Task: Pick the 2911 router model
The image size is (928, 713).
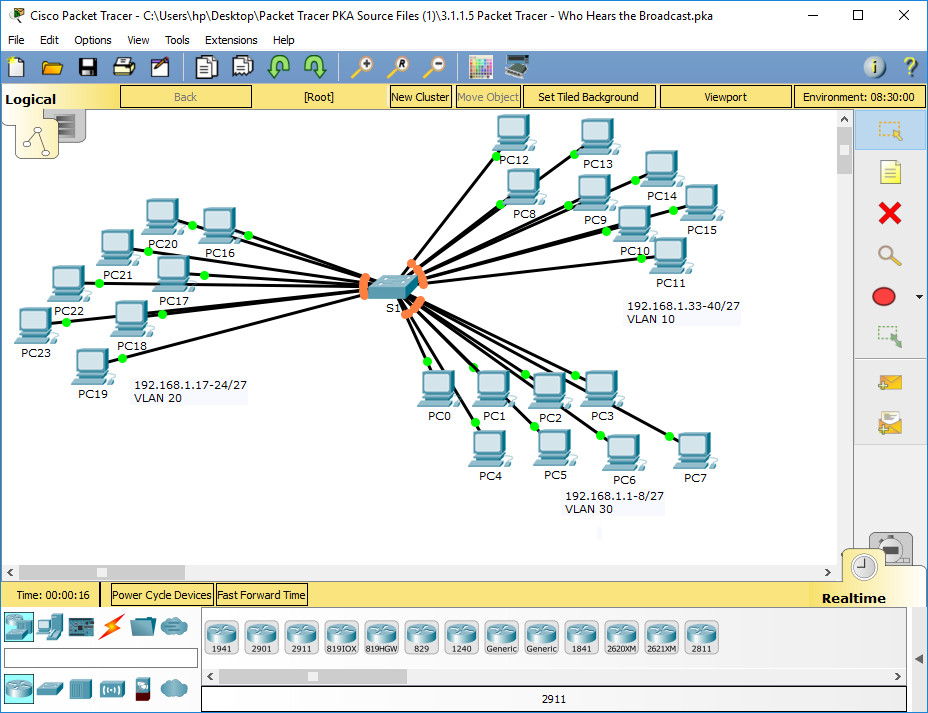Action: tap(301, 637)
